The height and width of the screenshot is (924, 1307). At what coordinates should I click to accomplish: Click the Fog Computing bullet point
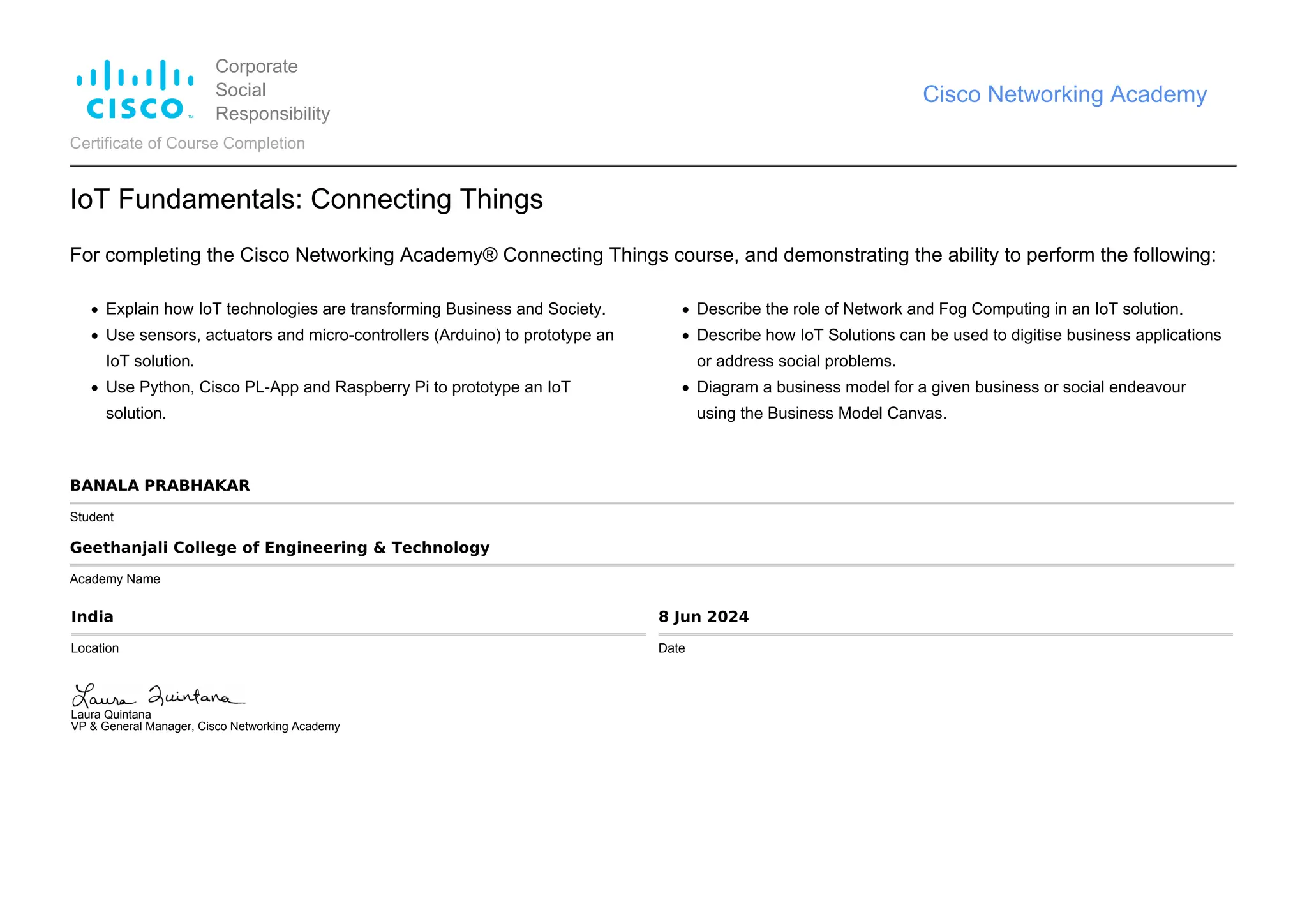939,309
